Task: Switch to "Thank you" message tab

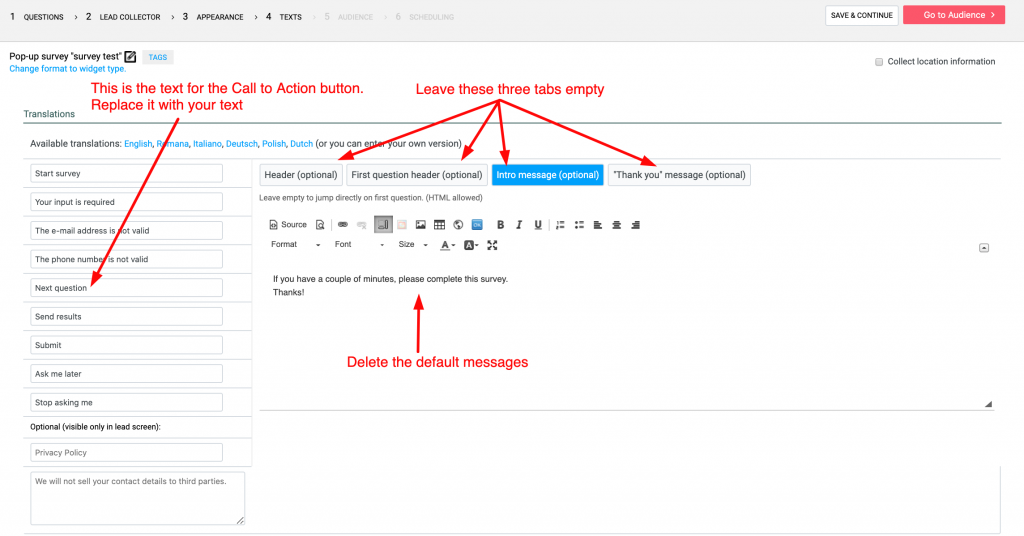Action: [x=679, y=175]
